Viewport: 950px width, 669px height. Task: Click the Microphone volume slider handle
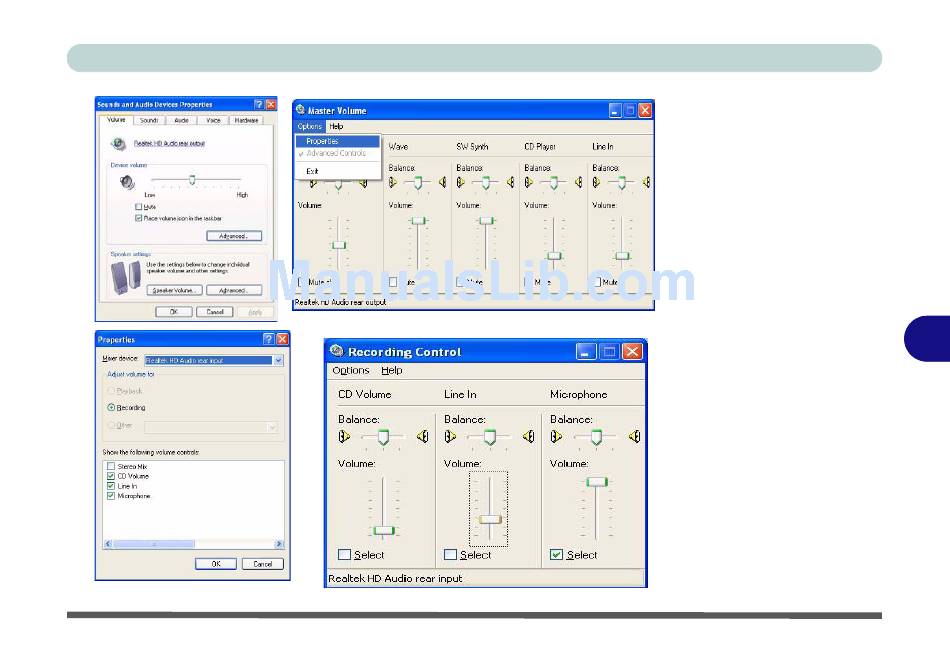point(596,482)
